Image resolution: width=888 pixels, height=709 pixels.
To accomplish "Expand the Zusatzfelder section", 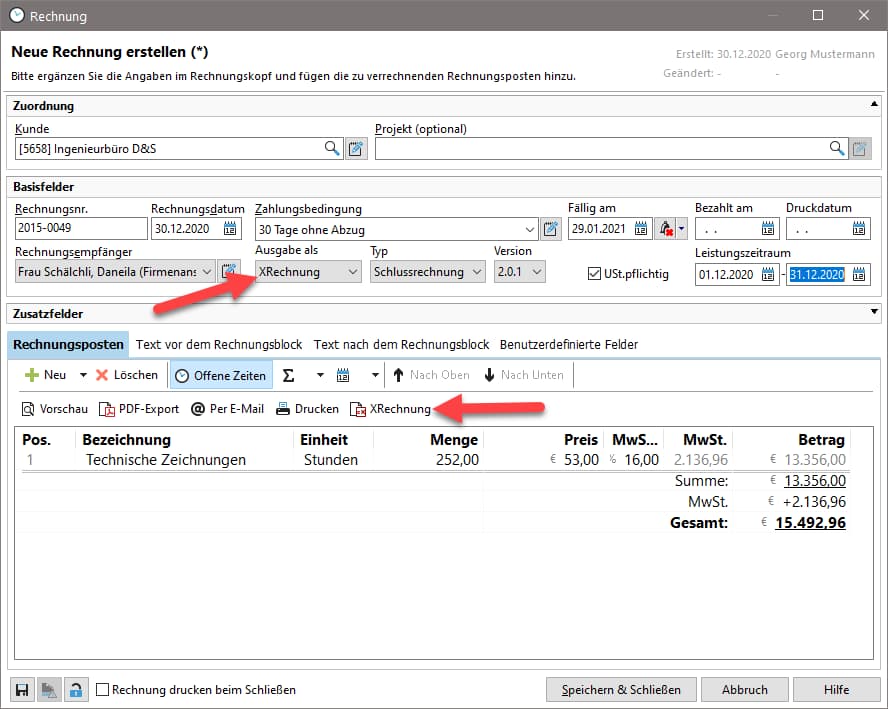I will (874, 311).
